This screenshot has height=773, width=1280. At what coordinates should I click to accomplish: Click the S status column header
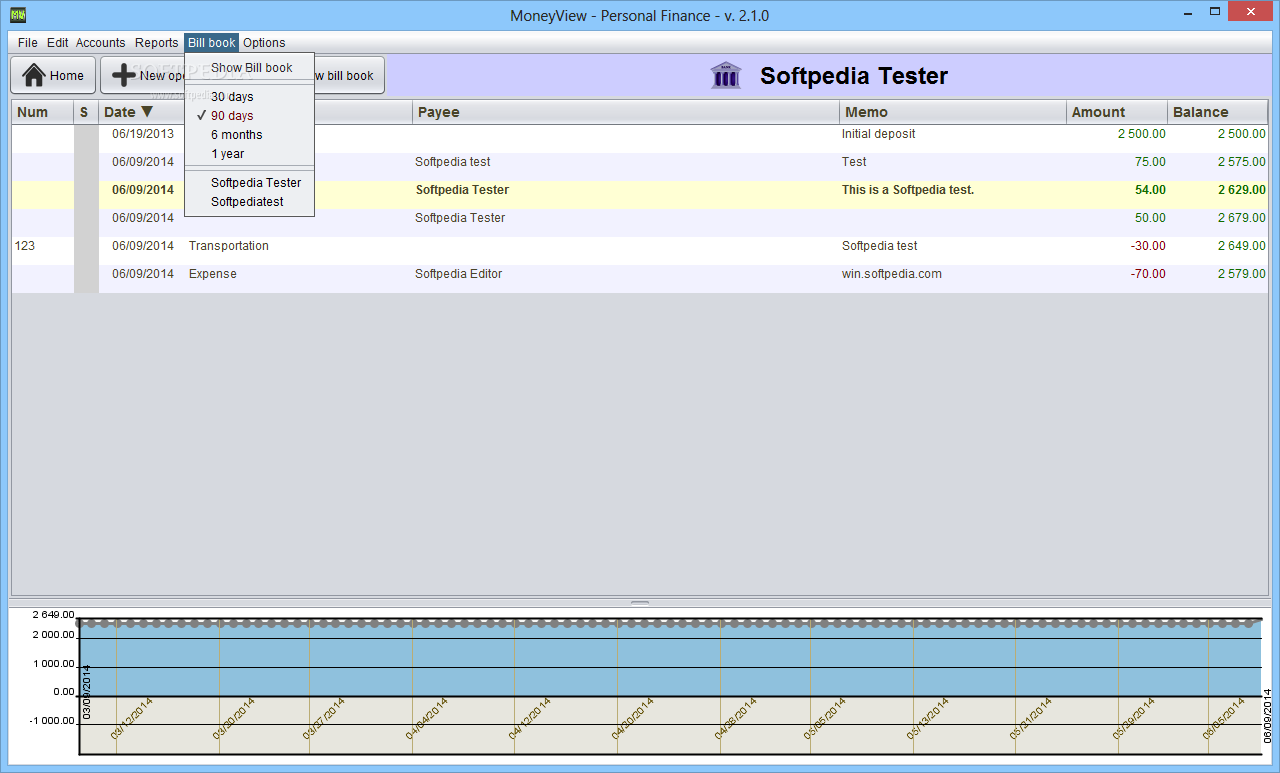86,112
